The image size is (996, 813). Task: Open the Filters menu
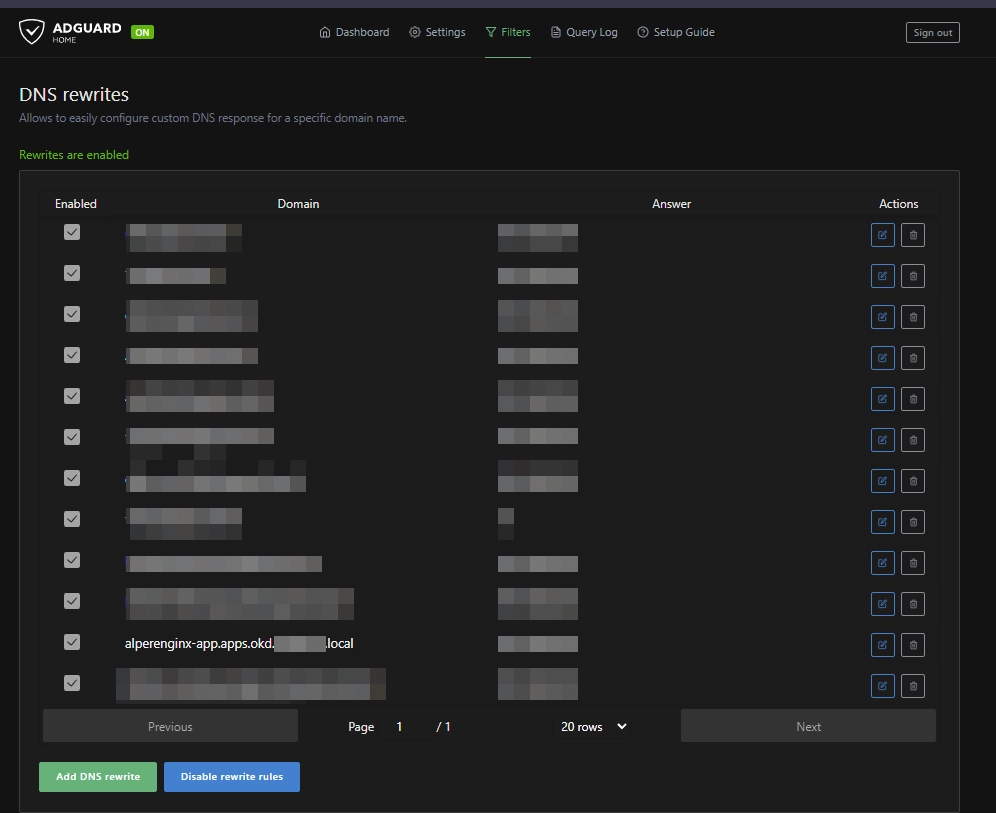coord(508,32)
